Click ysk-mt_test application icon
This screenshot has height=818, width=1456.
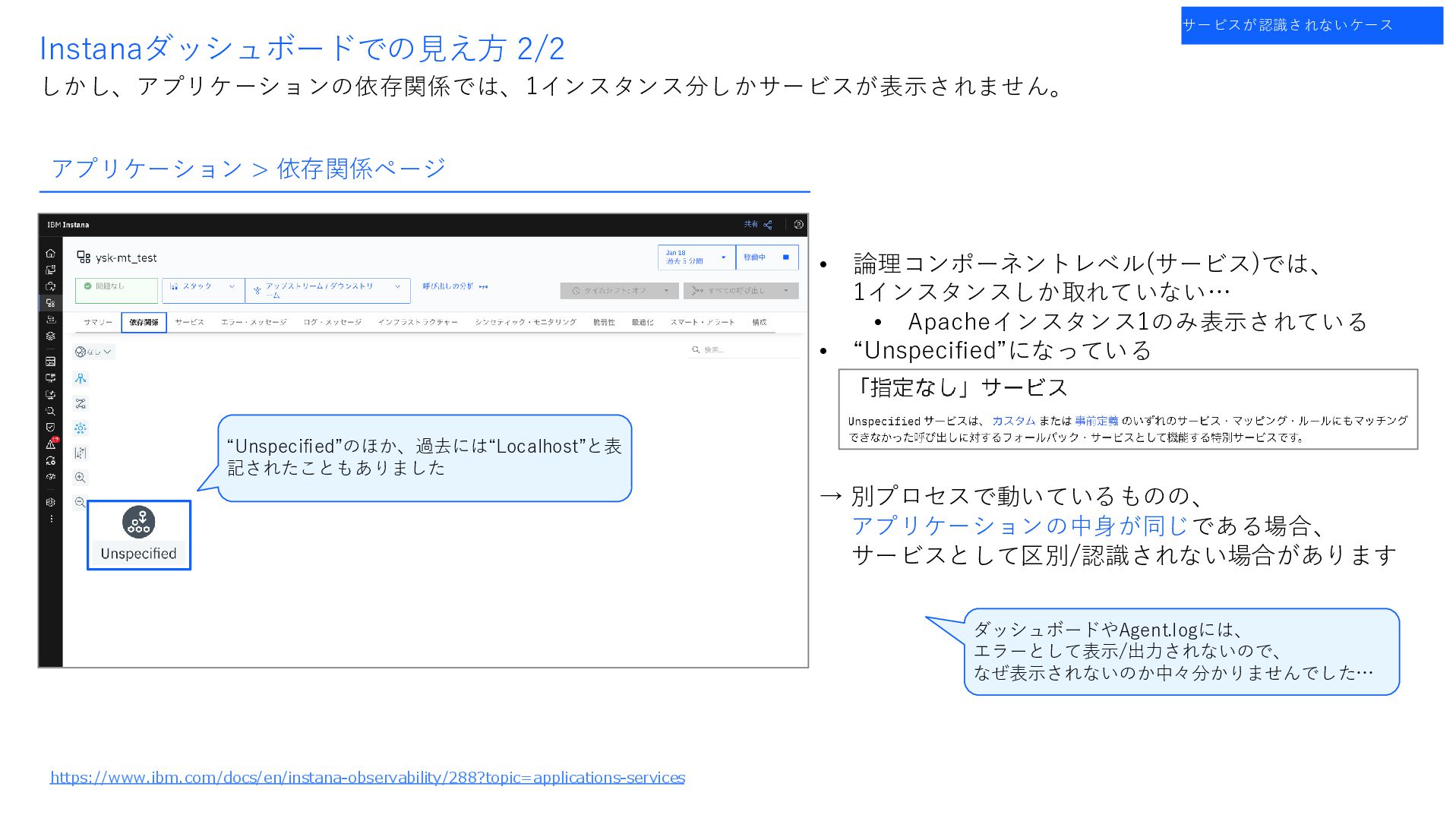(x=84, y=257)
